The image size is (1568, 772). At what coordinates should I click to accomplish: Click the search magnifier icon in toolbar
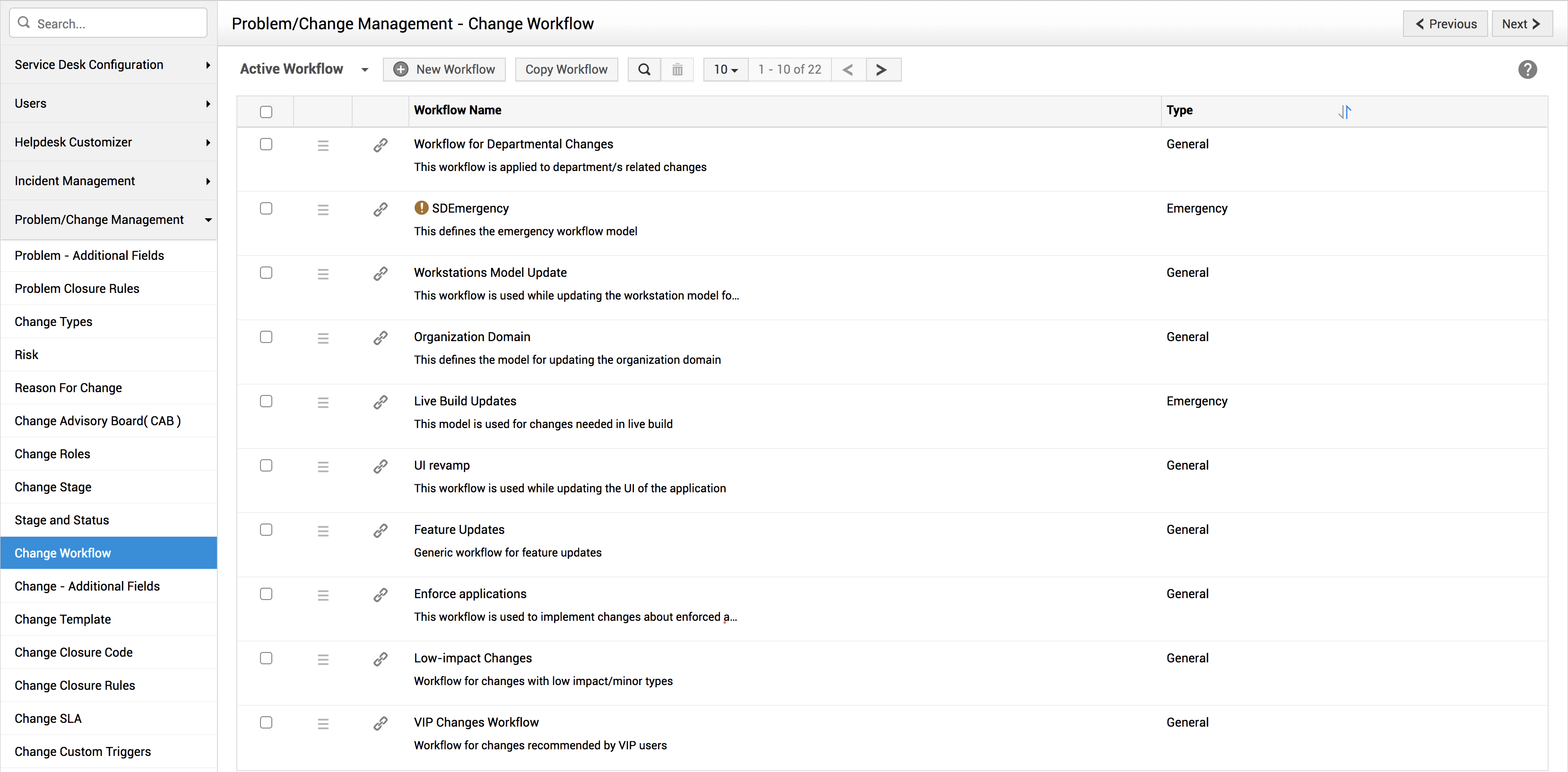(643, 69)
